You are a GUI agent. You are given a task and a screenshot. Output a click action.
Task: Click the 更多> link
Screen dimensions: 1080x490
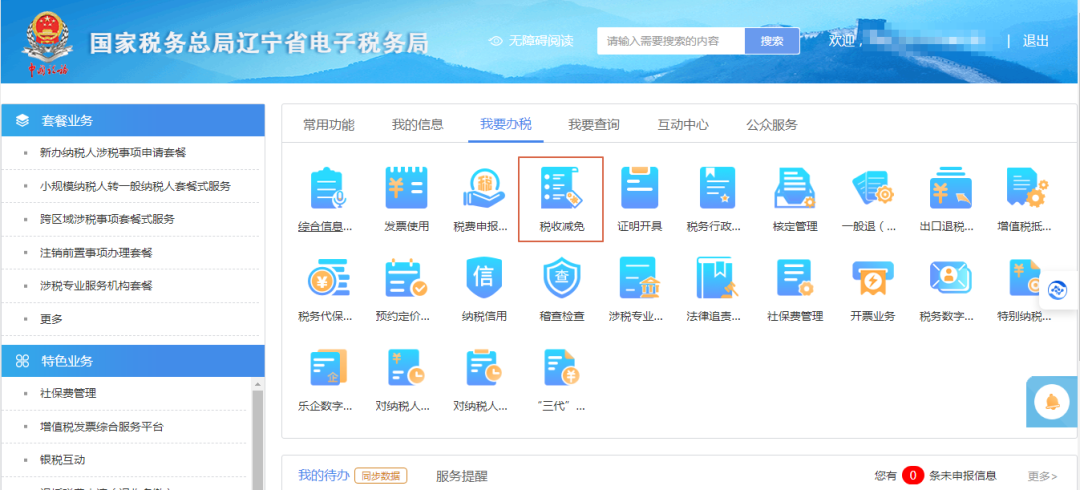(x=1042, y=476)
